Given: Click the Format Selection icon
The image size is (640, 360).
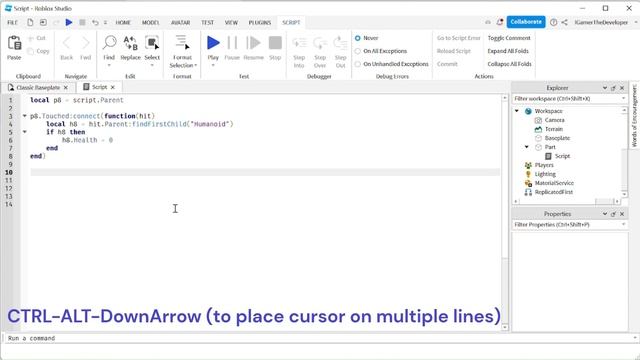Looking at the screenshot, I should point(182,42).
